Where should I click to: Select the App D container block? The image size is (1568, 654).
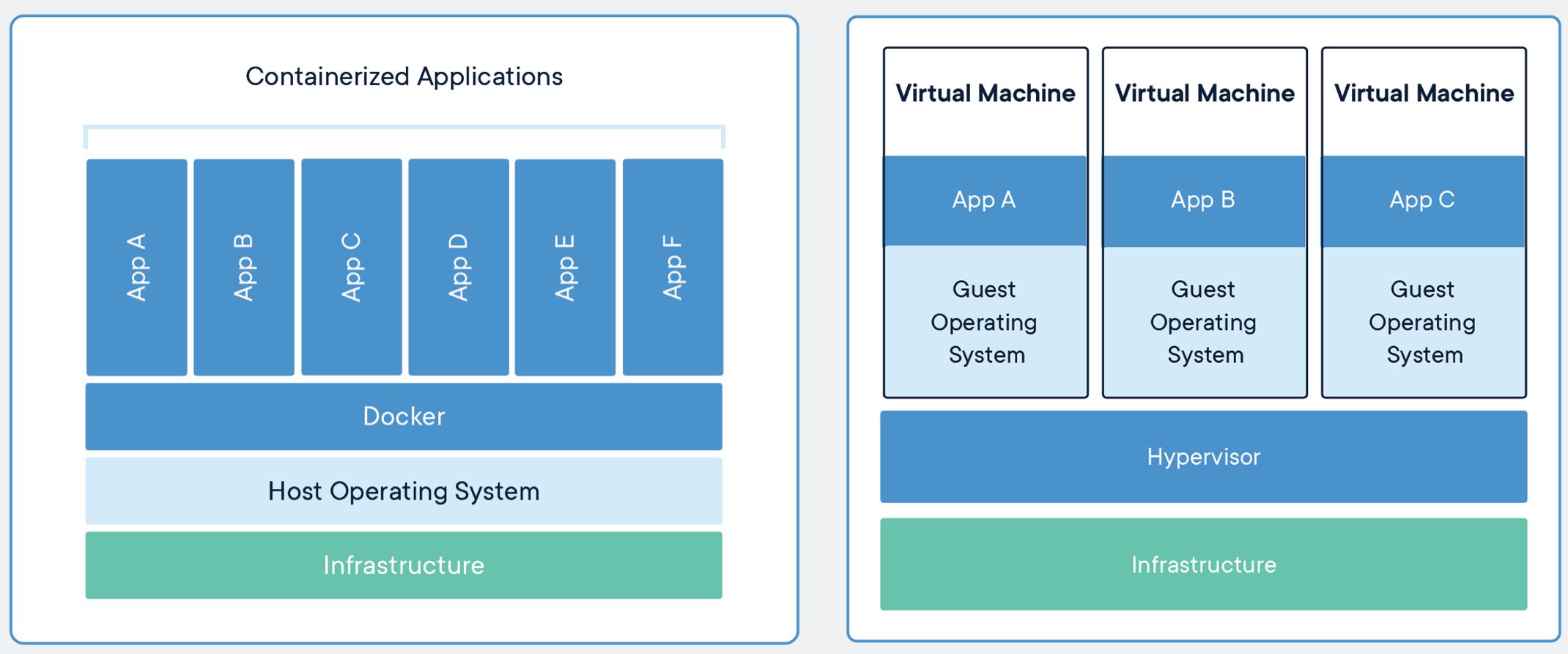[x=459, y=267]
